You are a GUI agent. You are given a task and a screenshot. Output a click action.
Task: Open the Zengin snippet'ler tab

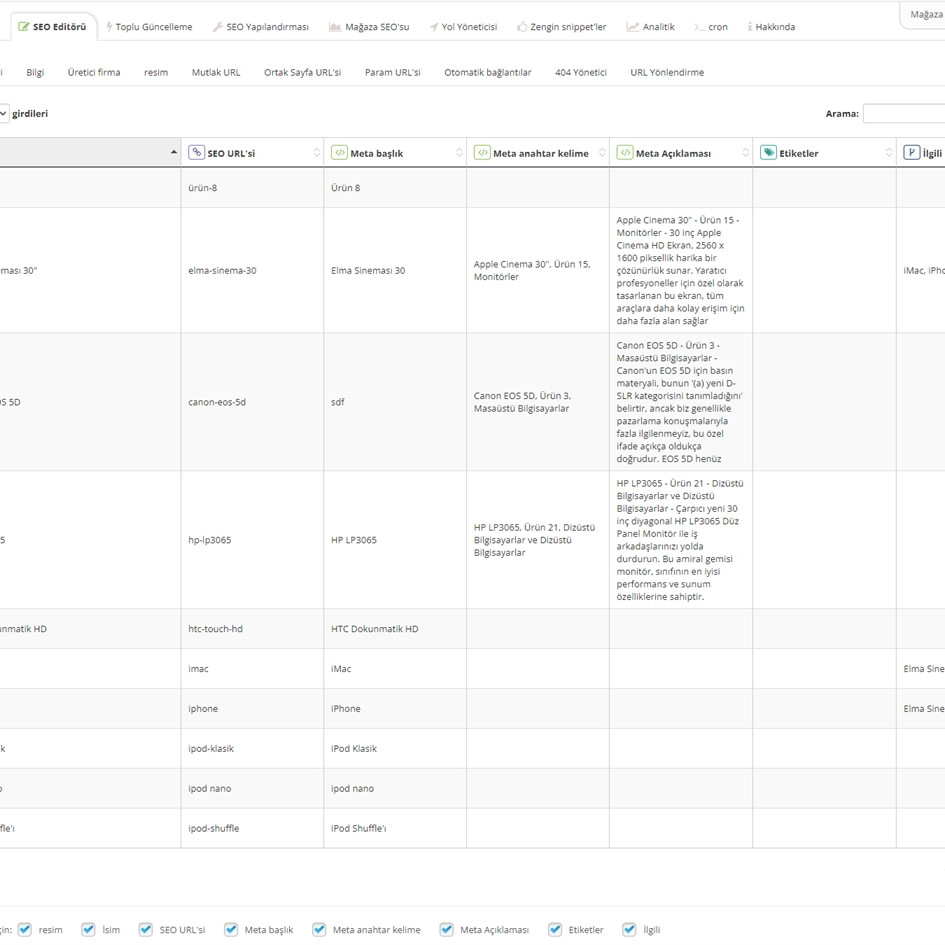point(561,27)
